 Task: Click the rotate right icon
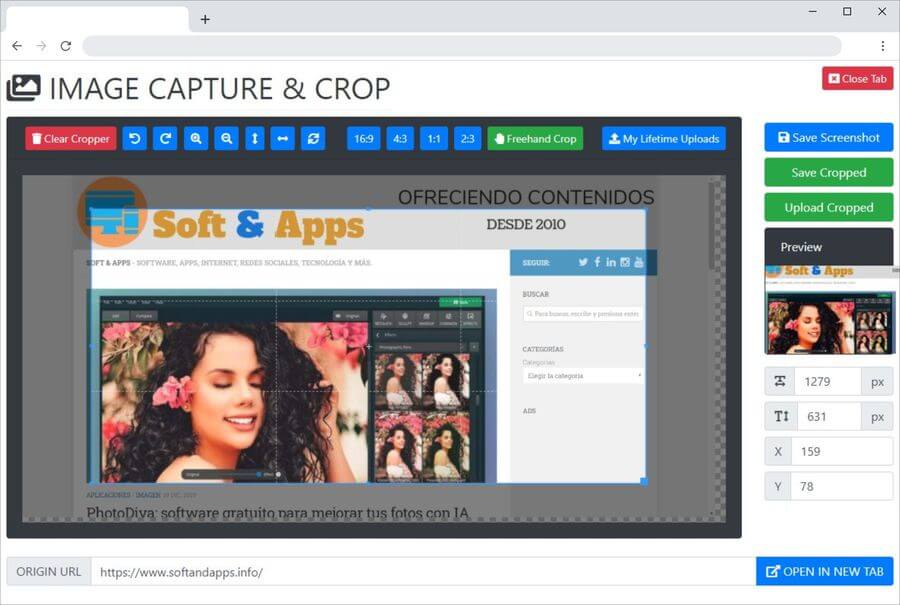click(x=165, y=139)
